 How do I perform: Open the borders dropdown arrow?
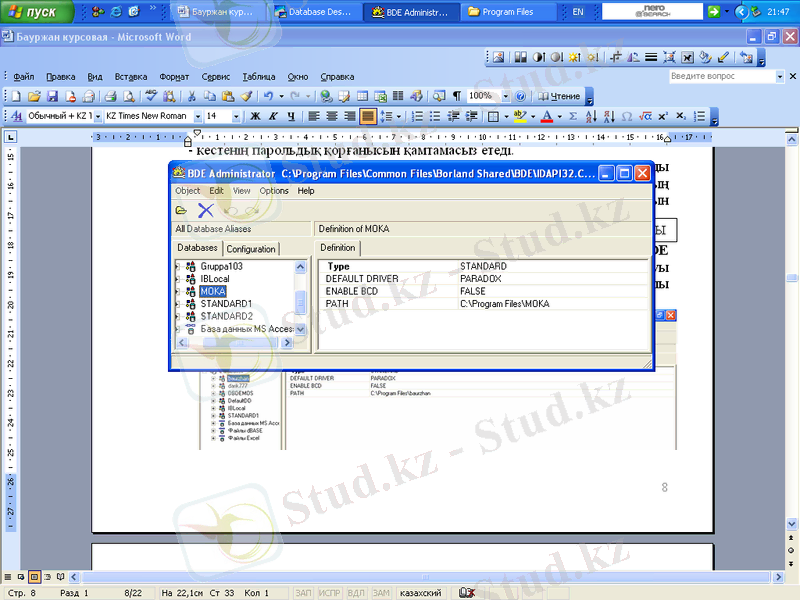(x=506, y=116)
